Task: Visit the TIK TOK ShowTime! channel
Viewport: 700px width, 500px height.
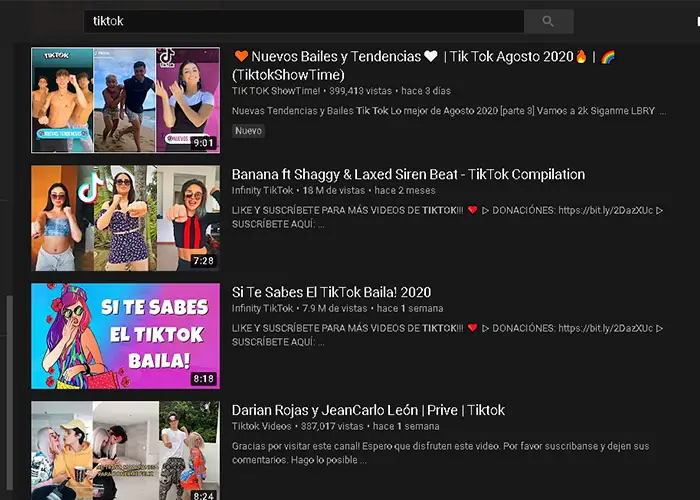Action: point(275,91)
